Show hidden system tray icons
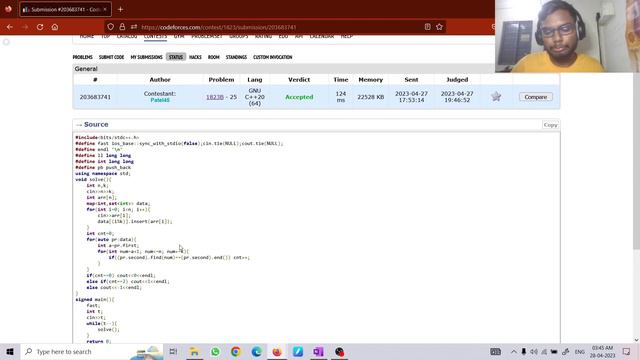This screenshot has height=360, width=640. (513, 351)
